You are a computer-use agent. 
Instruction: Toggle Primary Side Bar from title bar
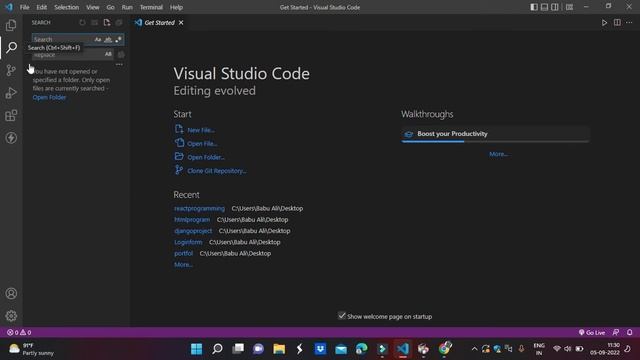click(534, 7)
